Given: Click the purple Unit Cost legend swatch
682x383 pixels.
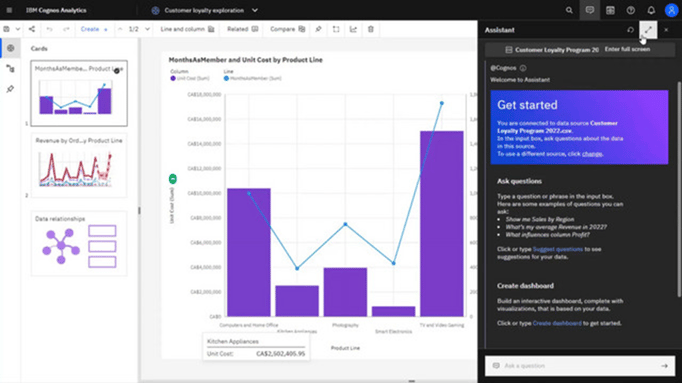Looking at the screenshot, I should pos(173,78).
